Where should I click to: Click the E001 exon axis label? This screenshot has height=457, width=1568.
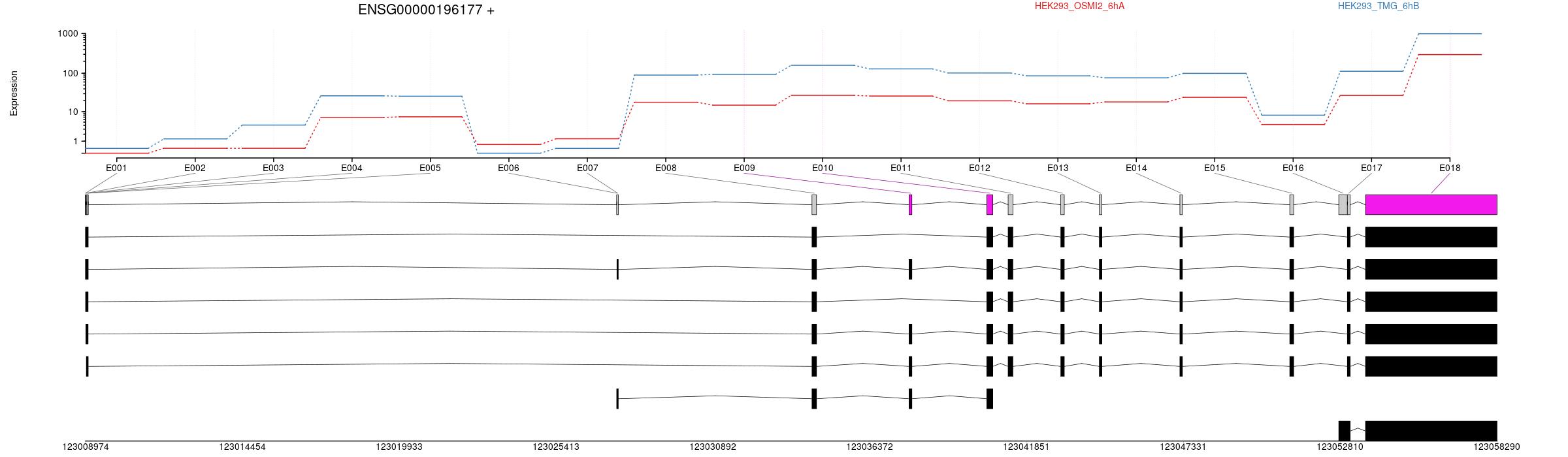116,168
